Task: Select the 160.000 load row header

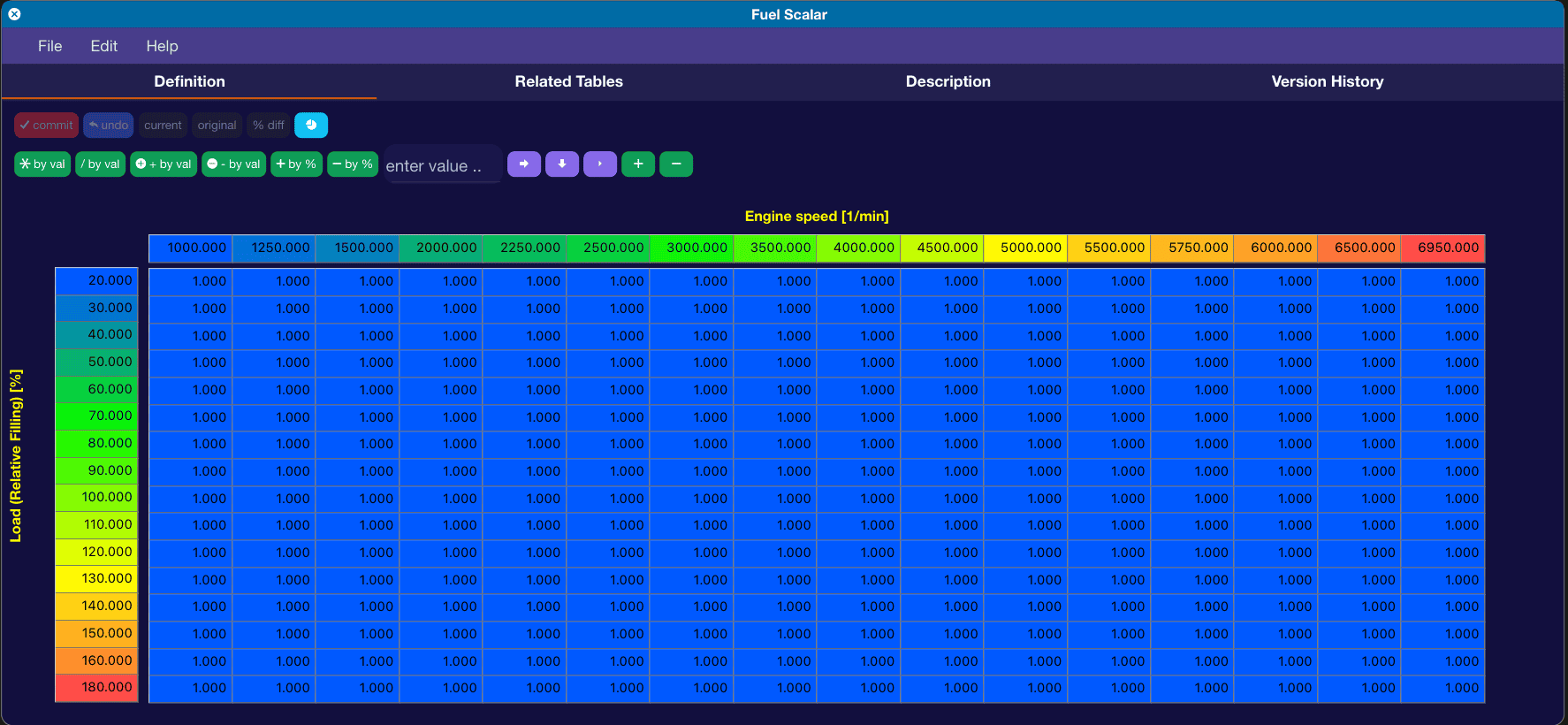Action: [x=96, y=660]
